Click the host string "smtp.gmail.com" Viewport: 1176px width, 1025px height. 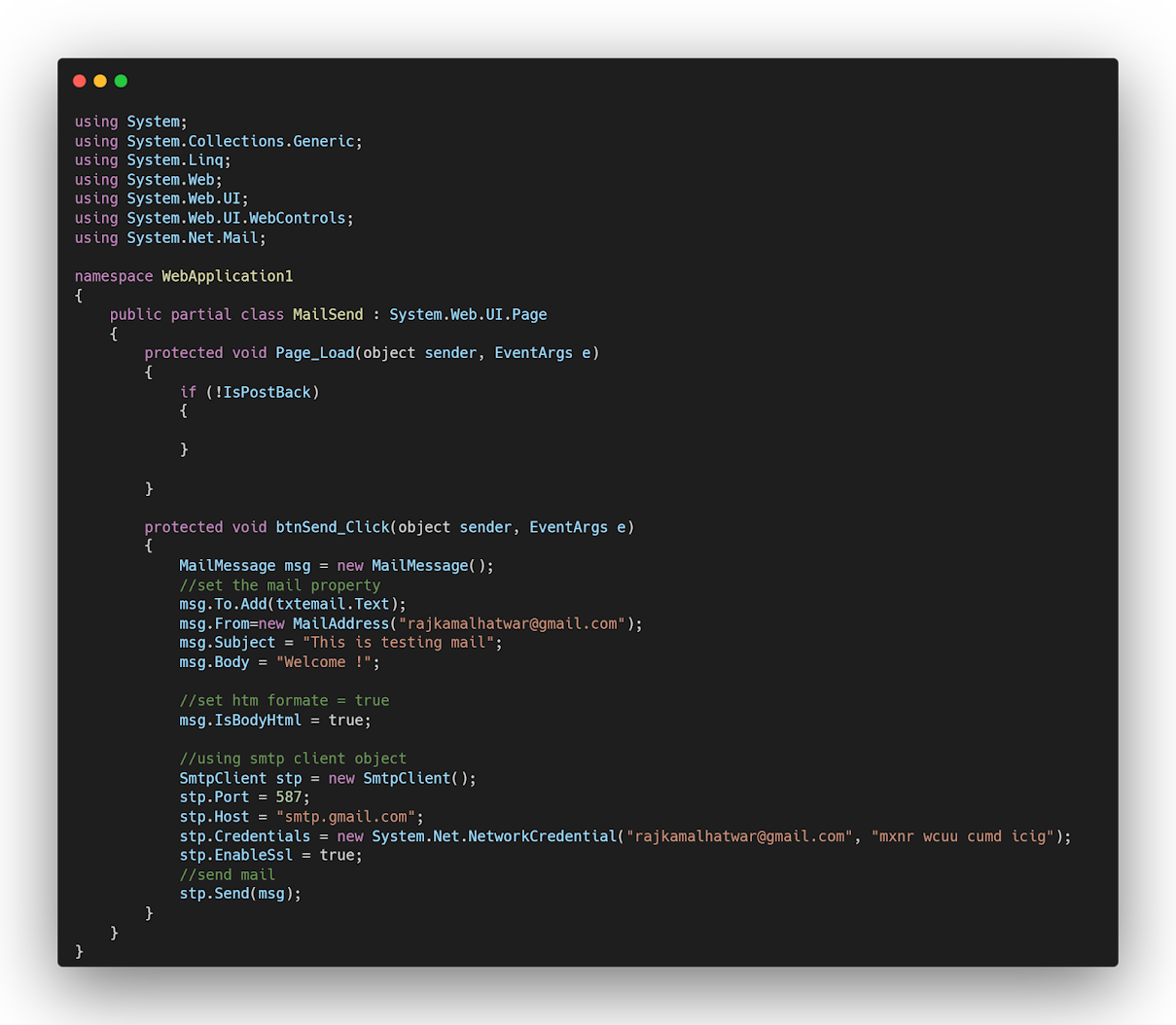point(345,817)
